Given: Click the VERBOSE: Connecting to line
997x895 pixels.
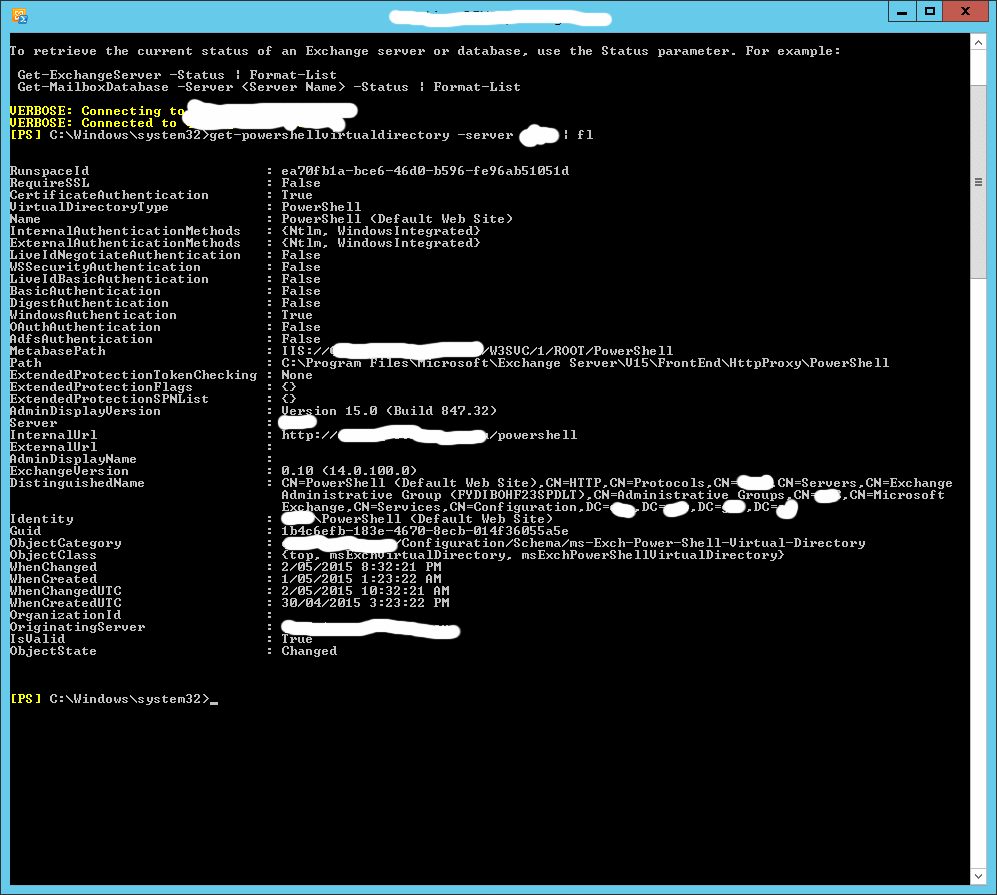Looking at the screenshot, I should point(97,111).
